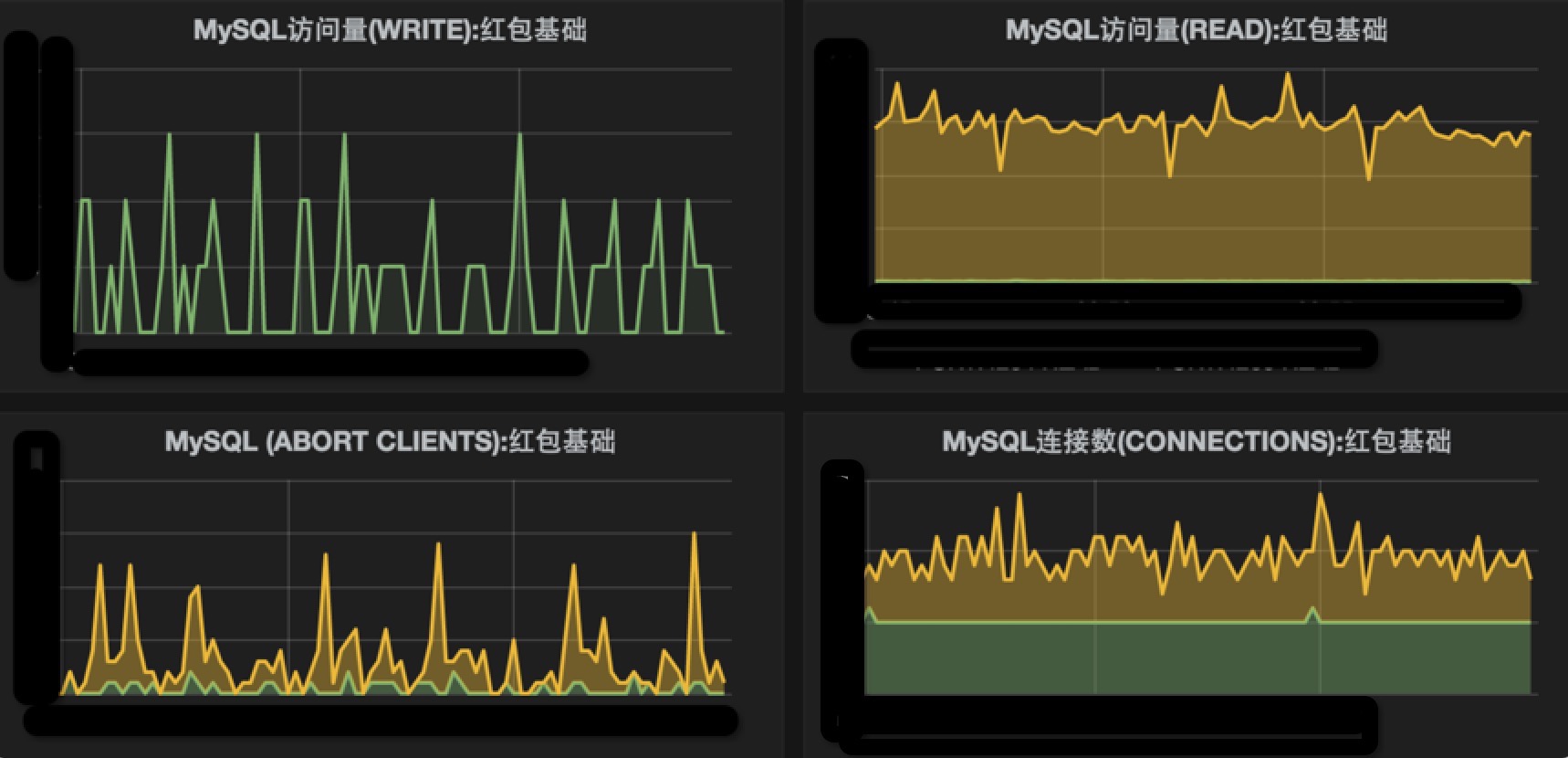The image size is (1568, 758).
Task: Select the highest yellow peak in READ graph
Action: (1288, 76)
